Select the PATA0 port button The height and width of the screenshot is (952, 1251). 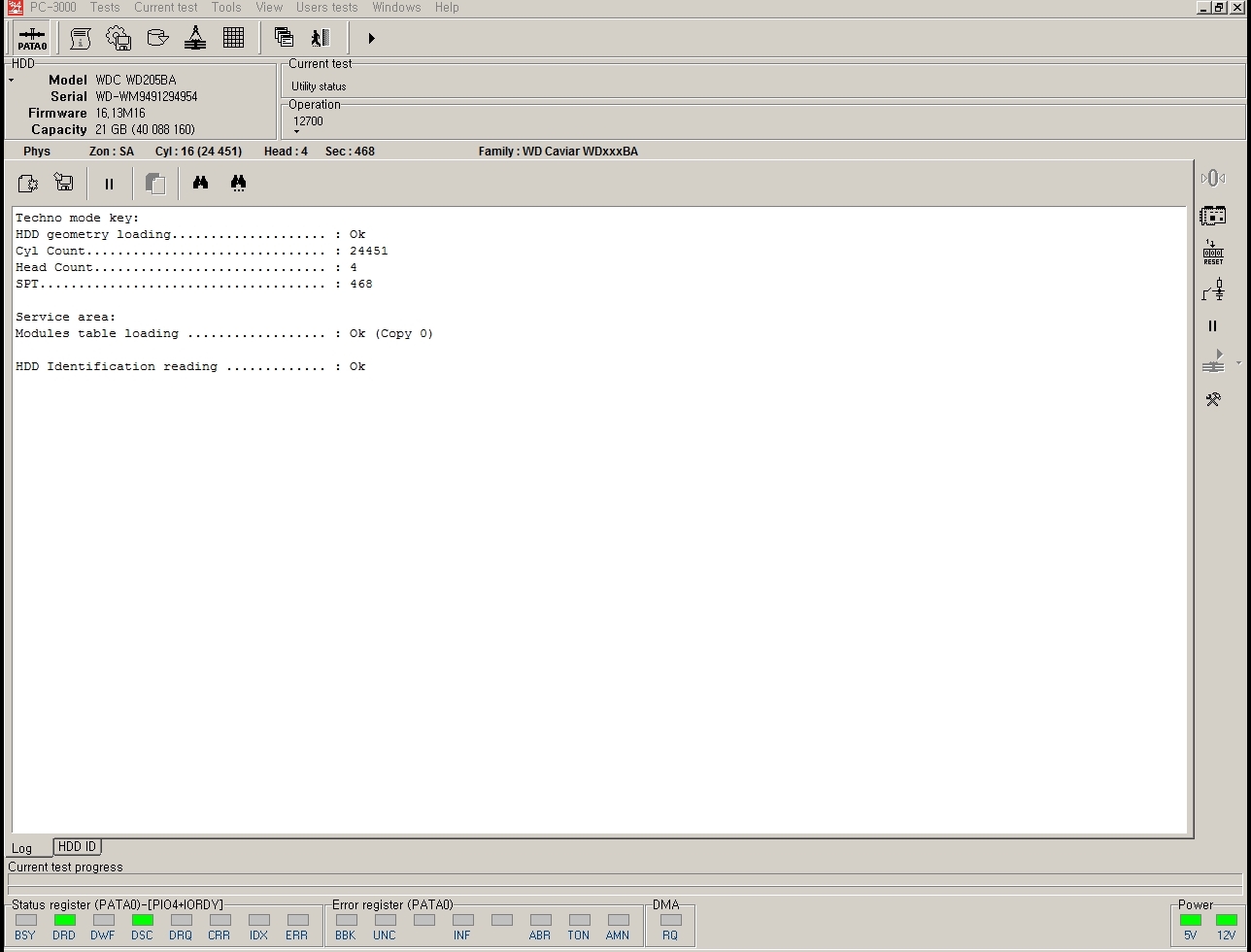pyautogui.click(x=32, y=38)
